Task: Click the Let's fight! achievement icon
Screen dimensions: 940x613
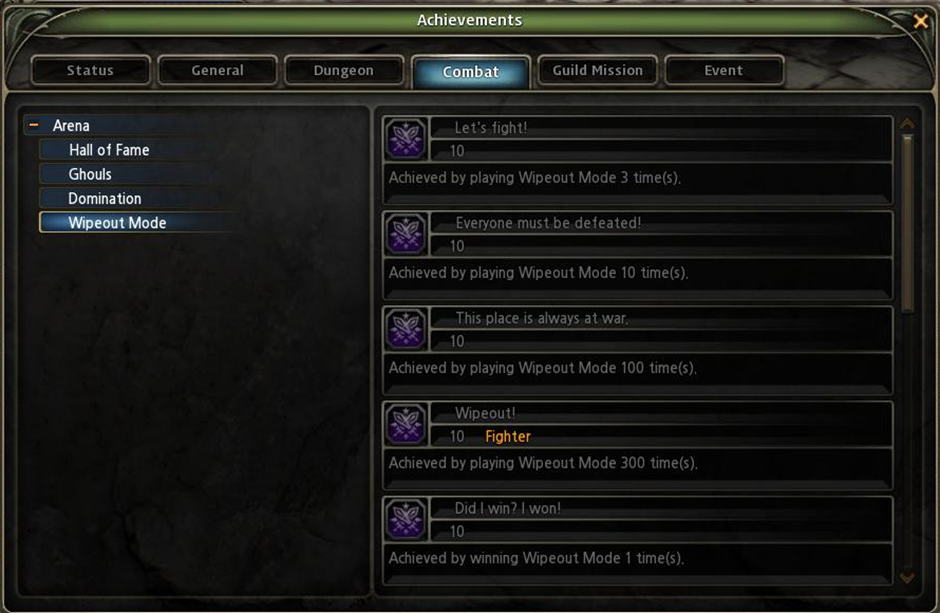Action: (x=406, y=139)
